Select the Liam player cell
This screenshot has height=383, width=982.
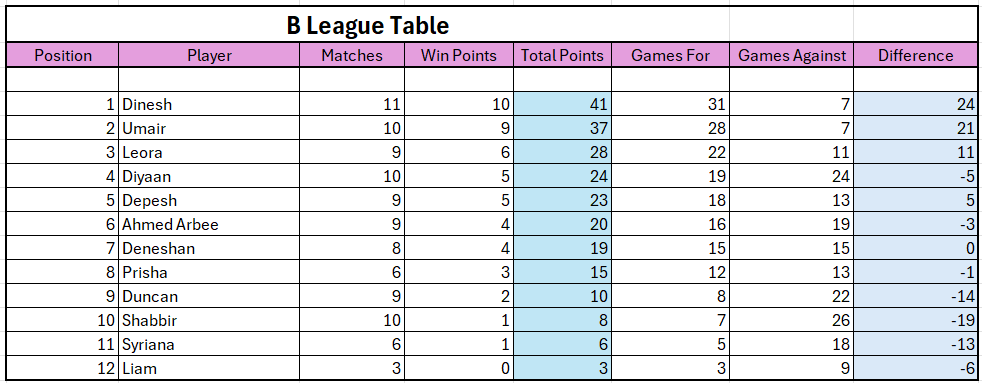pos(209,368)
